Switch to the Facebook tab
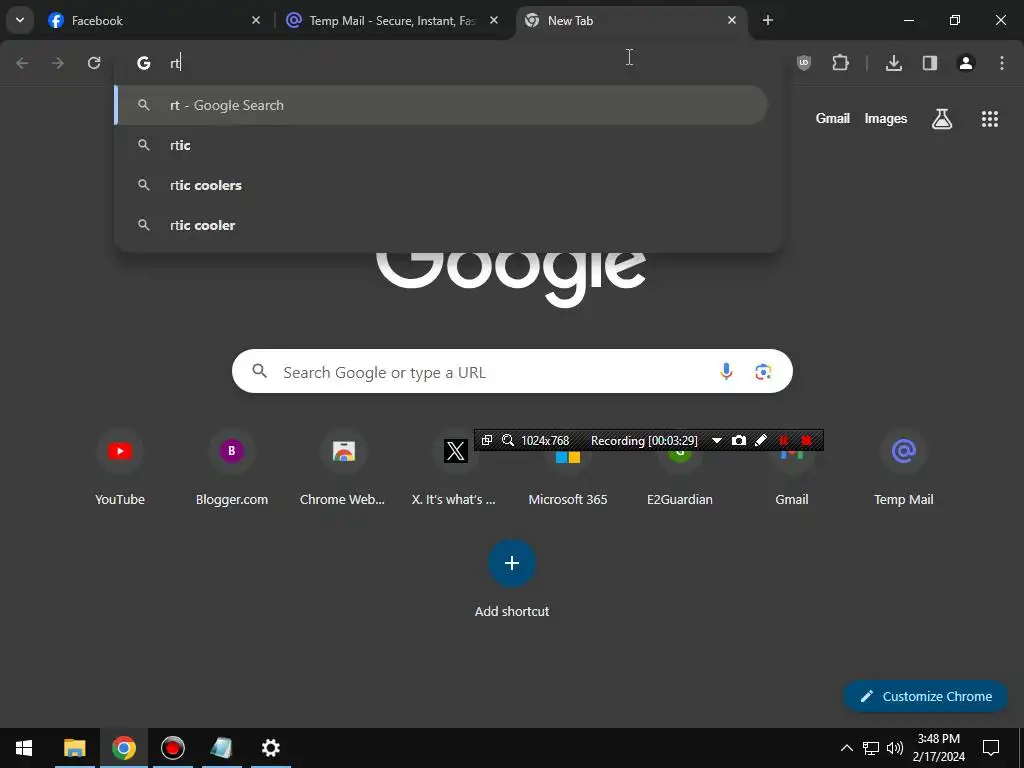Screen dimensions: 1024x768 [x=155, y=20]
